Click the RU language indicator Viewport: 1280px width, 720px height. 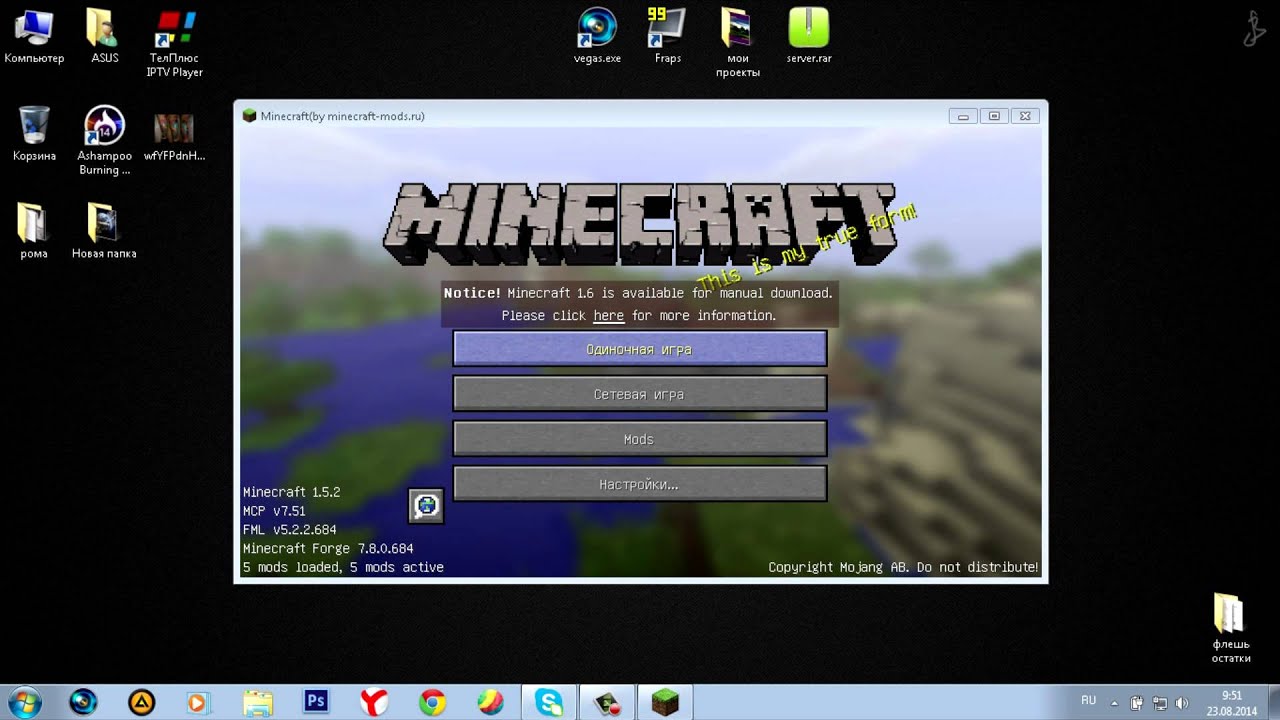[x=1089, y=701]
